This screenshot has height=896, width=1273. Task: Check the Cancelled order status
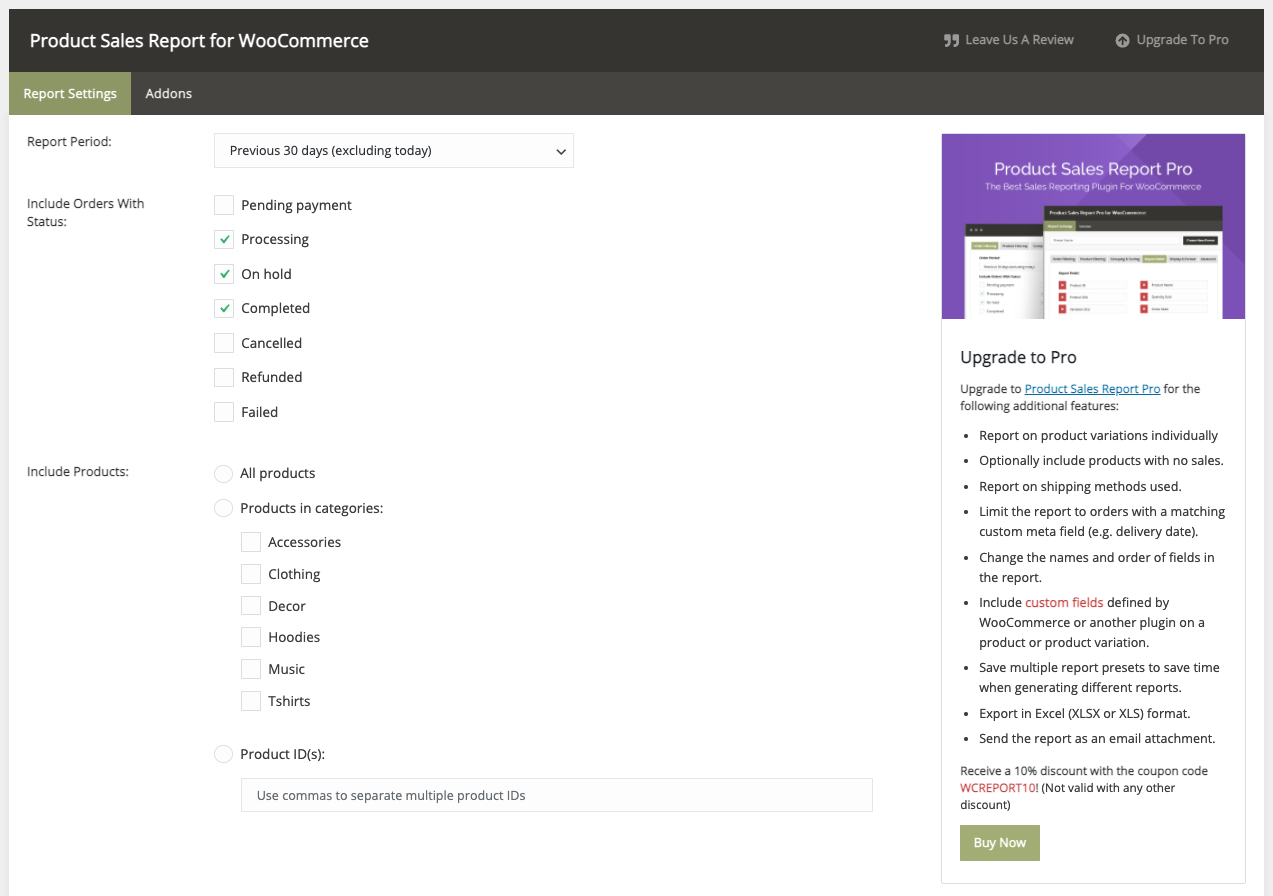pyautogui.click(x=224, y=343)
